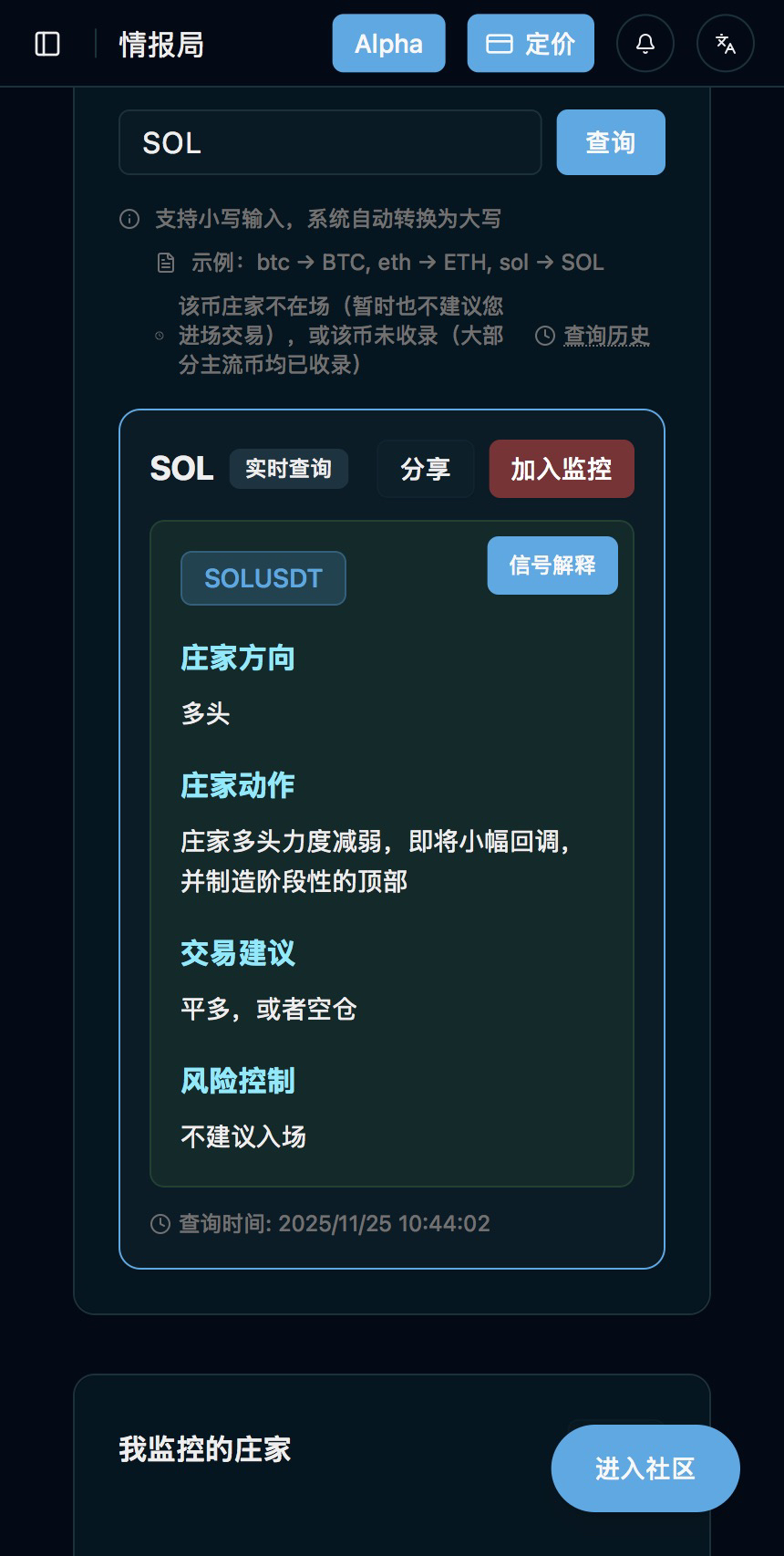Screen dimensions: 784x1556
Task: Click the clock icon beside 查询时间
Action: pos(160,1224)
